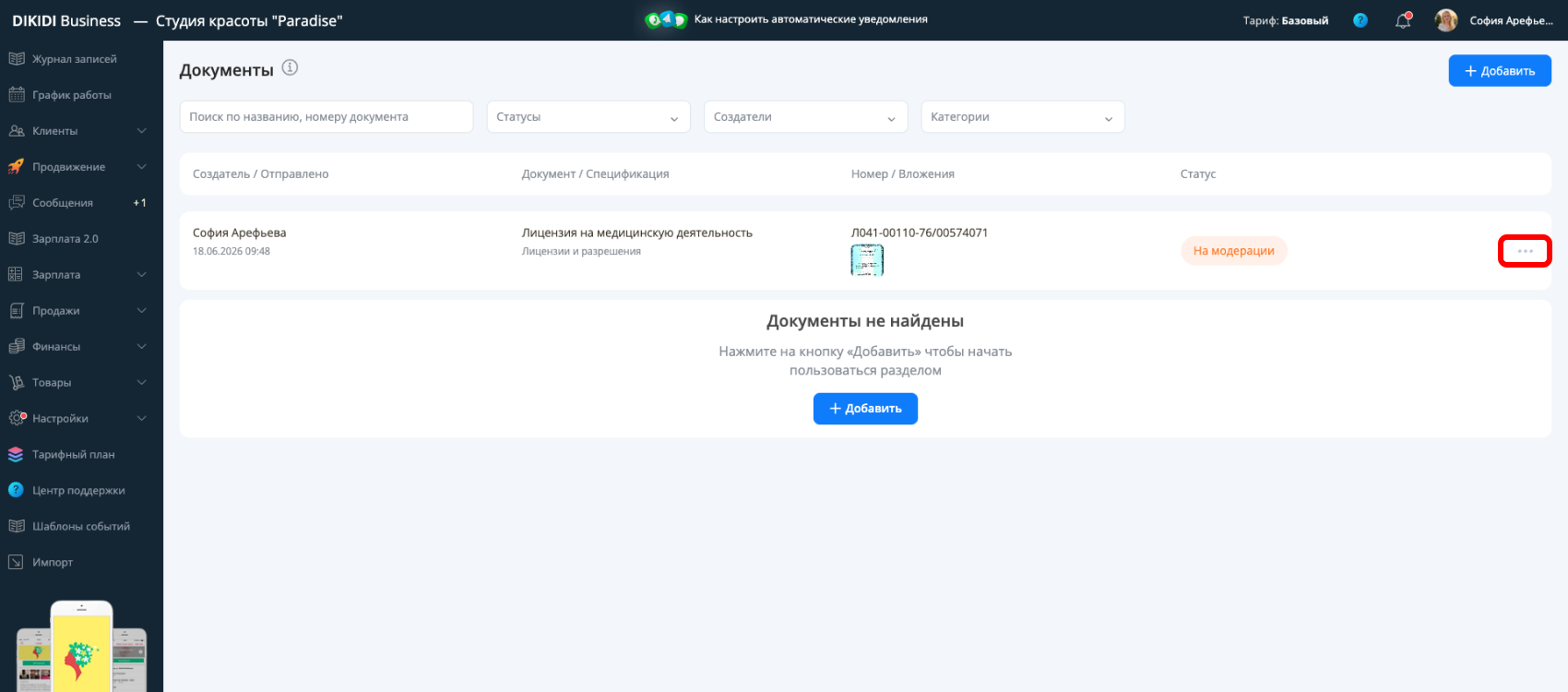The width and height of the screenshot is (1568, 692).
Task: Click the Продвижение rocket icon
Action: pos(16,167)
